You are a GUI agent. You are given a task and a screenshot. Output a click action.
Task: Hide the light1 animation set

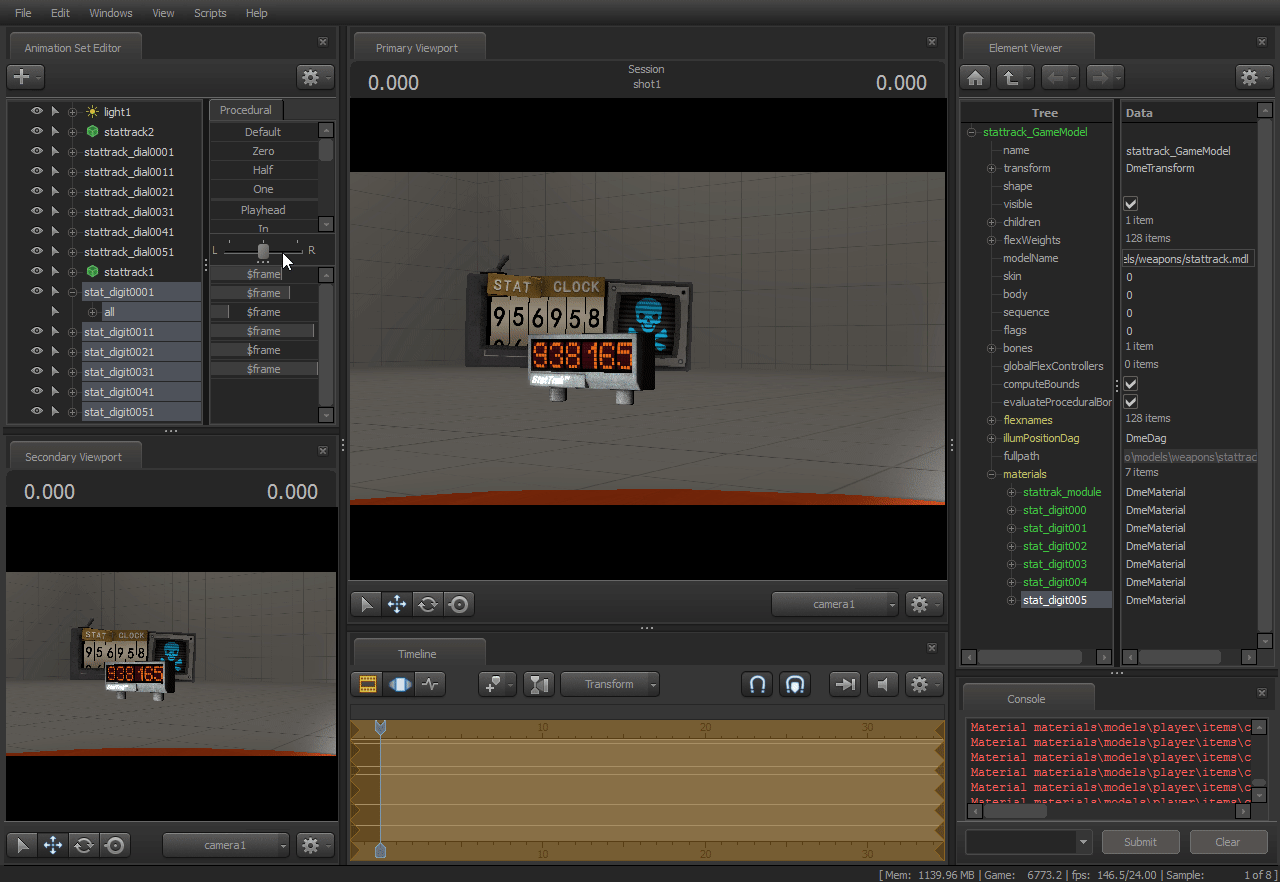coord(37,112)
